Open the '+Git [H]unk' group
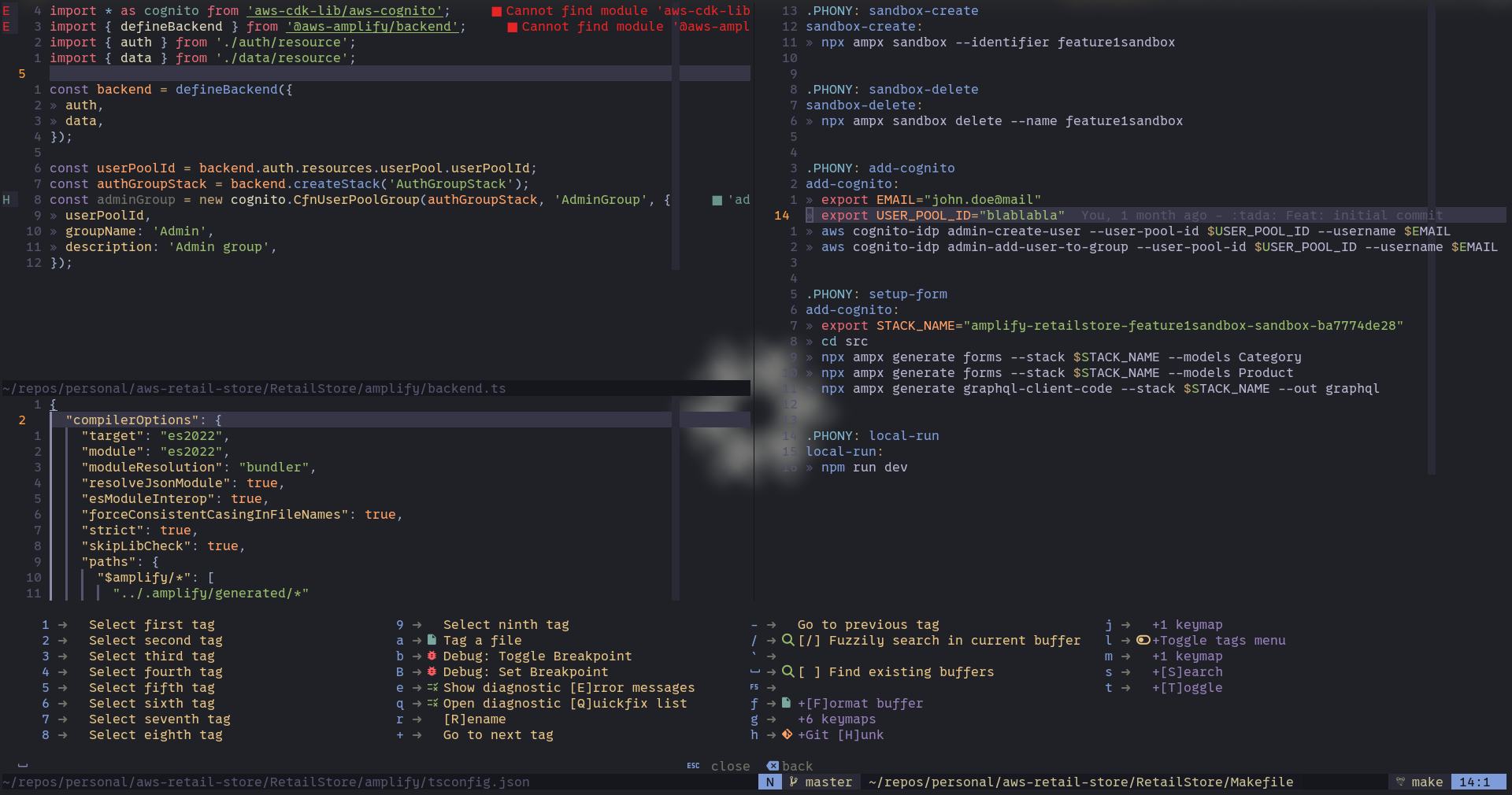 (x=840, y=734)
